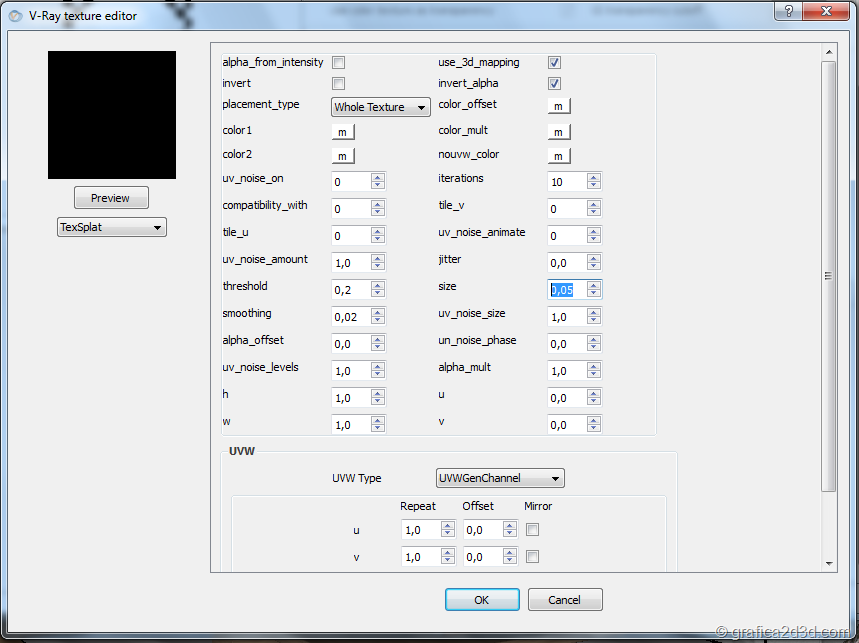
Task: Enable the alpha_from_intensity checkbox
Action: [339, 62]
